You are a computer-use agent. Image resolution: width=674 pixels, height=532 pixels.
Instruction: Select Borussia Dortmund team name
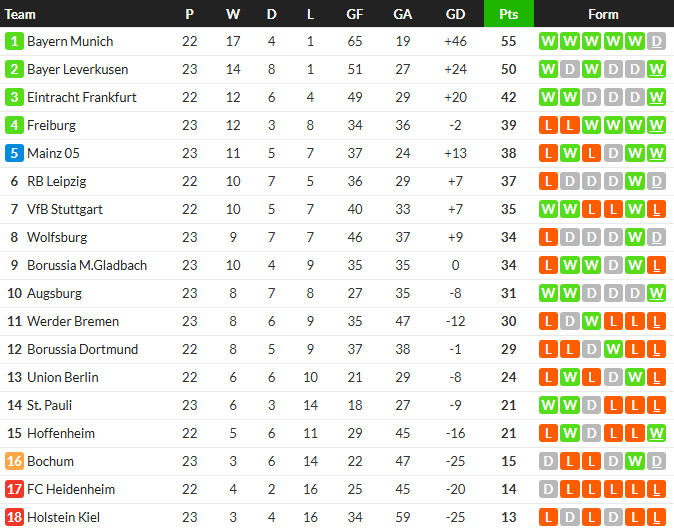pyautogui.click(x=83, y=350)
